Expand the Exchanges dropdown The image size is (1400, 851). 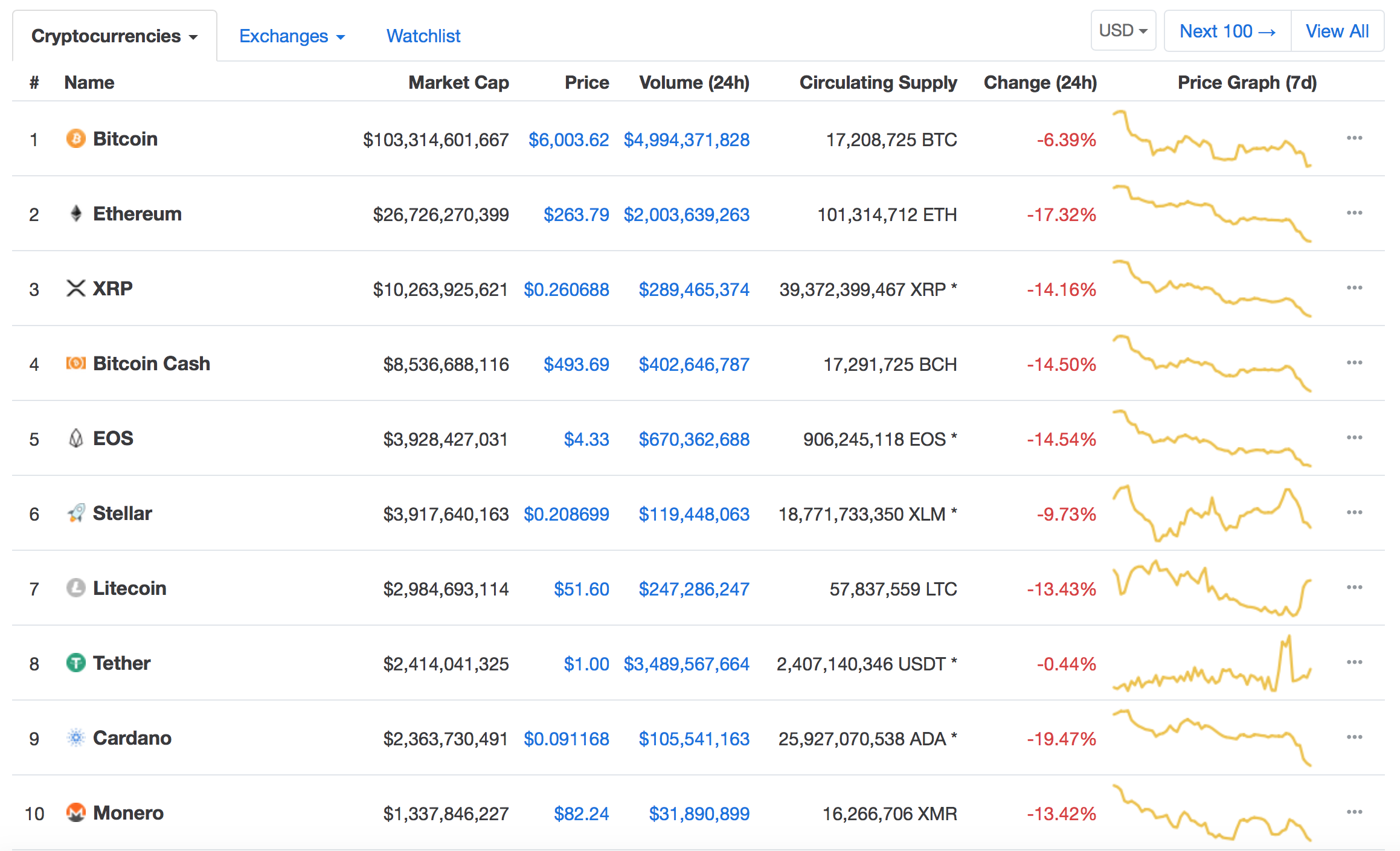292,36
